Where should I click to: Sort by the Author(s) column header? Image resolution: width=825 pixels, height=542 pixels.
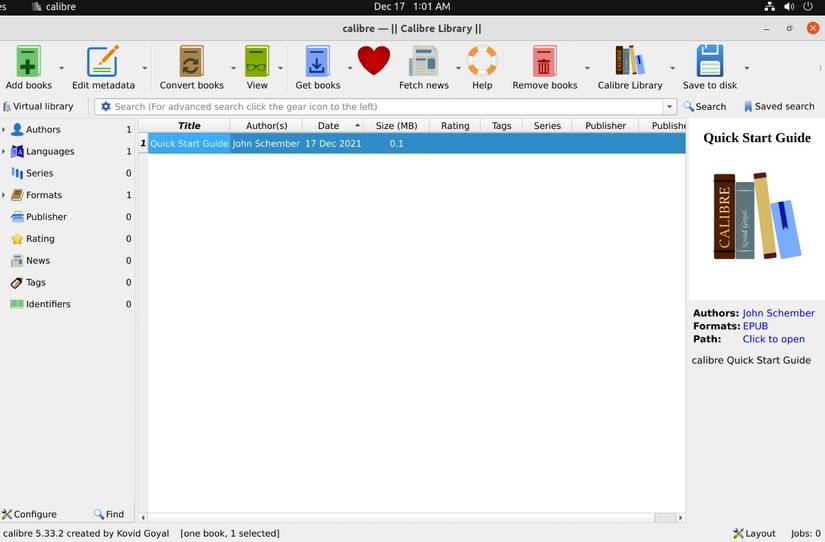click(x=266, y=126)
